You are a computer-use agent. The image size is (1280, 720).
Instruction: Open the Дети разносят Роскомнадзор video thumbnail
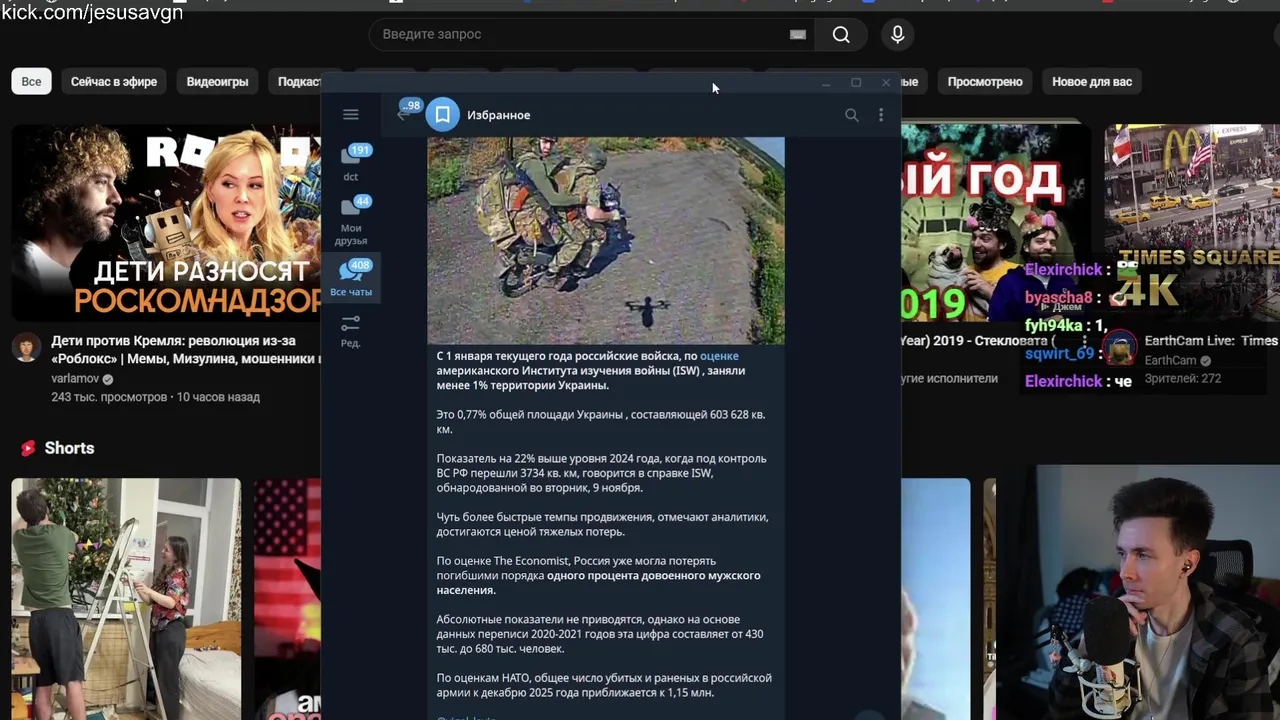[166, 222]
